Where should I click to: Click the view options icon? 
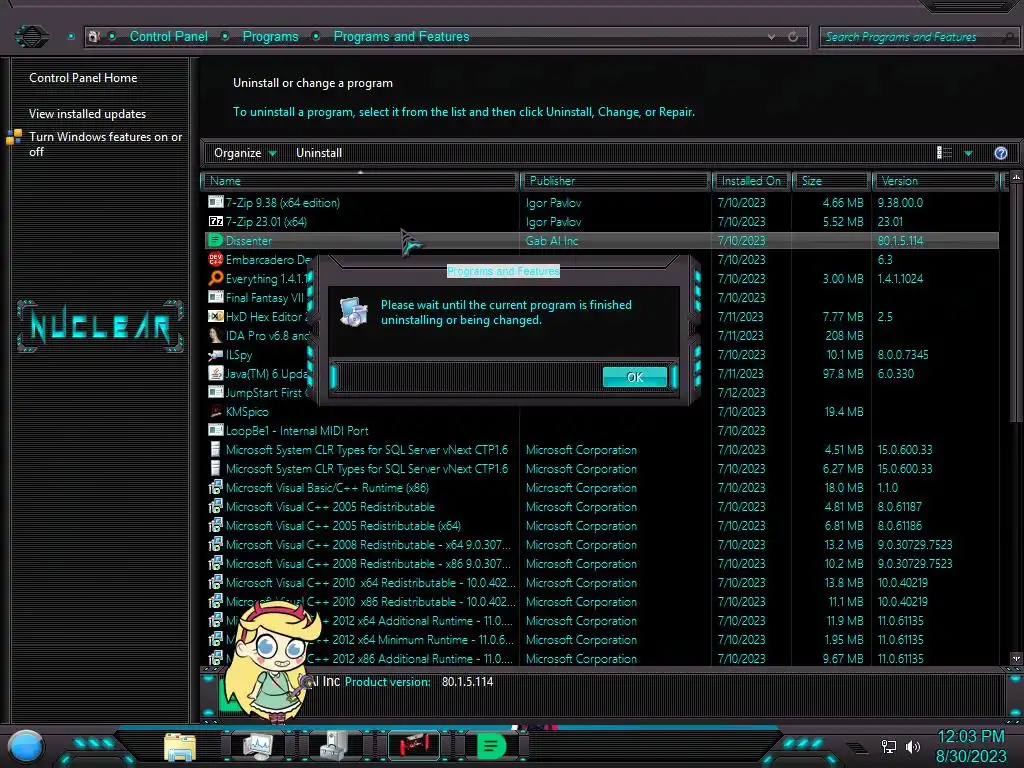pos(944,153)
